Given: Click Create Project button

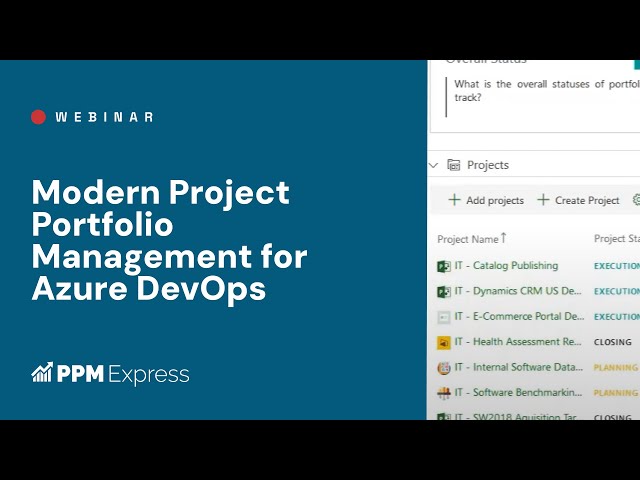Looking at the screenshot, I should click(x=578, y=200).
